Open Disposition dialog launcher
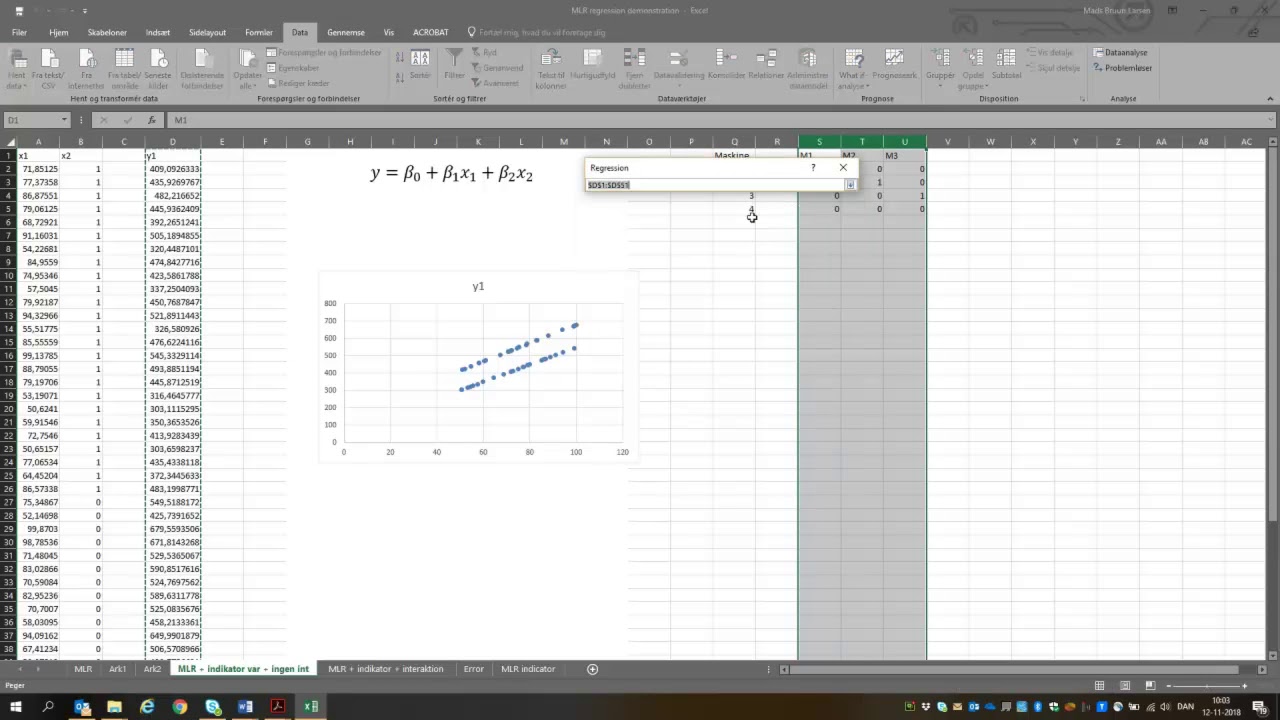 [1082, 99]
